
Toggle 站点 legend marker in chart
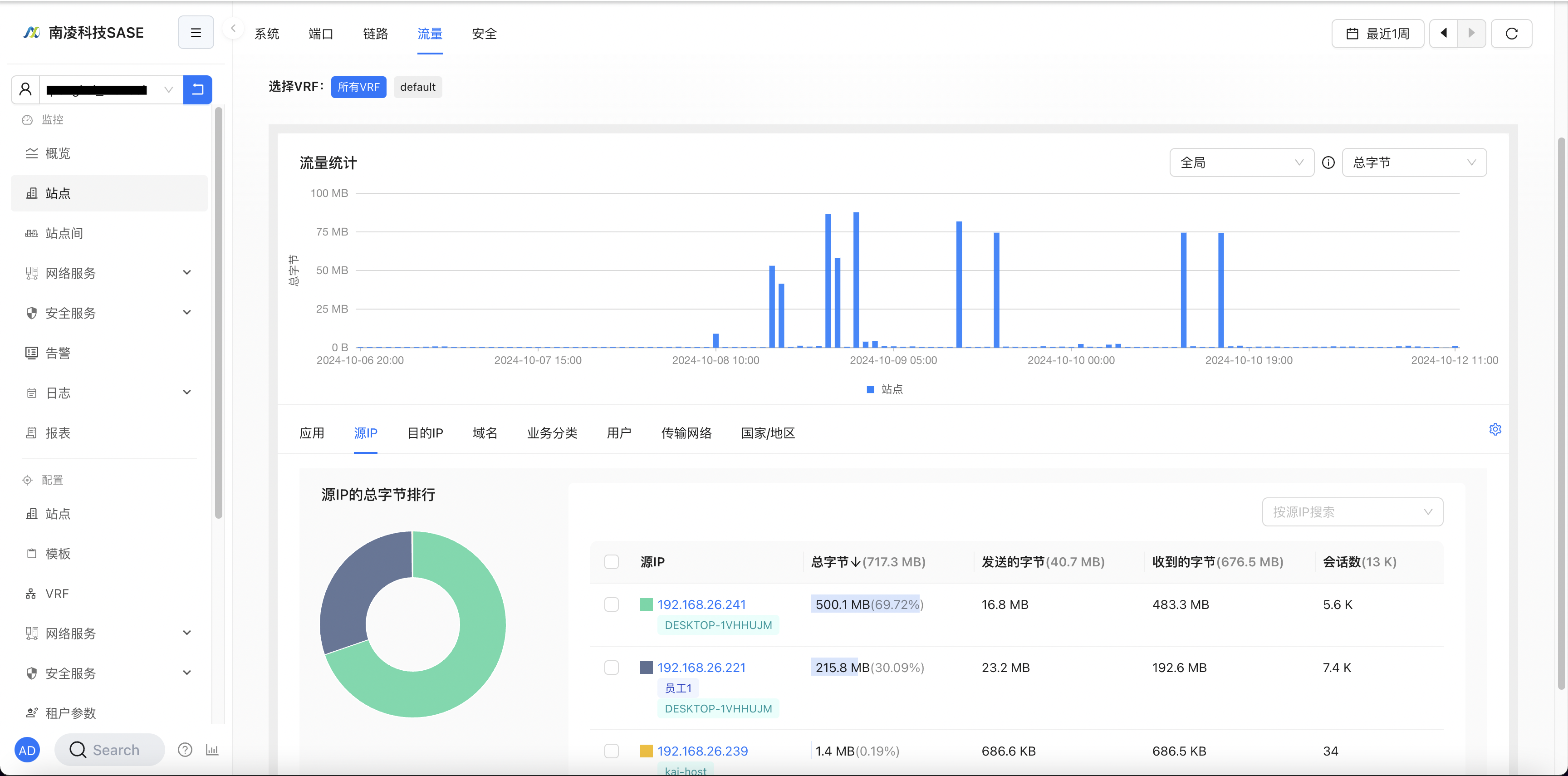(871, 389)
